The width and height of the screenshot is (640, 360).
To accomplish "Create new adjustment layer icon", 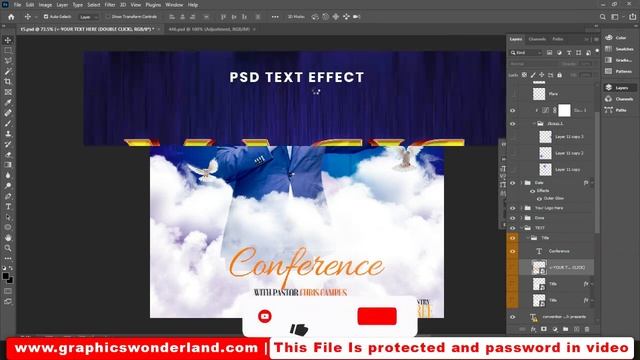I will pyautogui.click(x=555, y=329).
